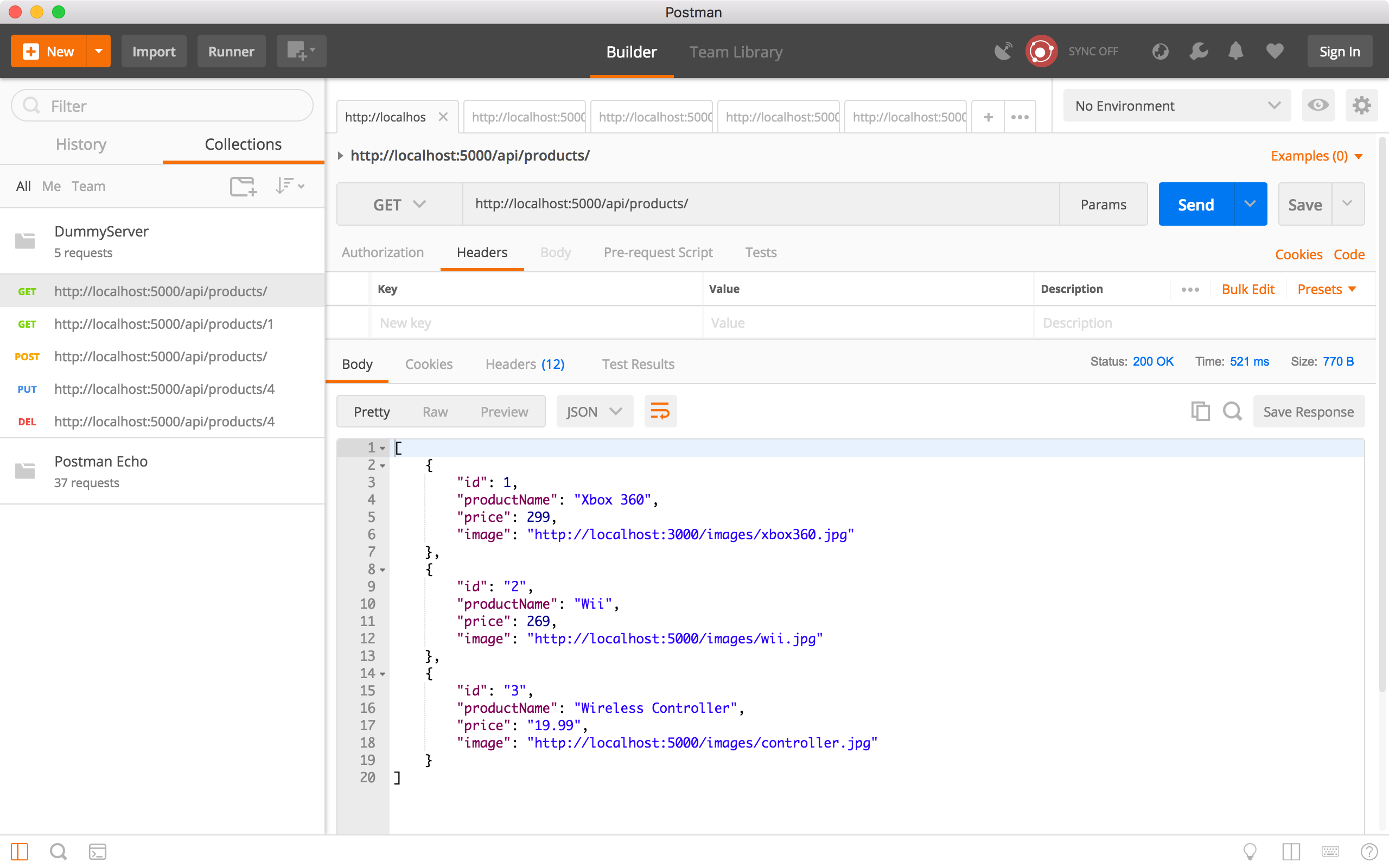Switch to the History tab
Image resolution: width=1389 pixels, height=868 pixels.
[x=81, y=144]
